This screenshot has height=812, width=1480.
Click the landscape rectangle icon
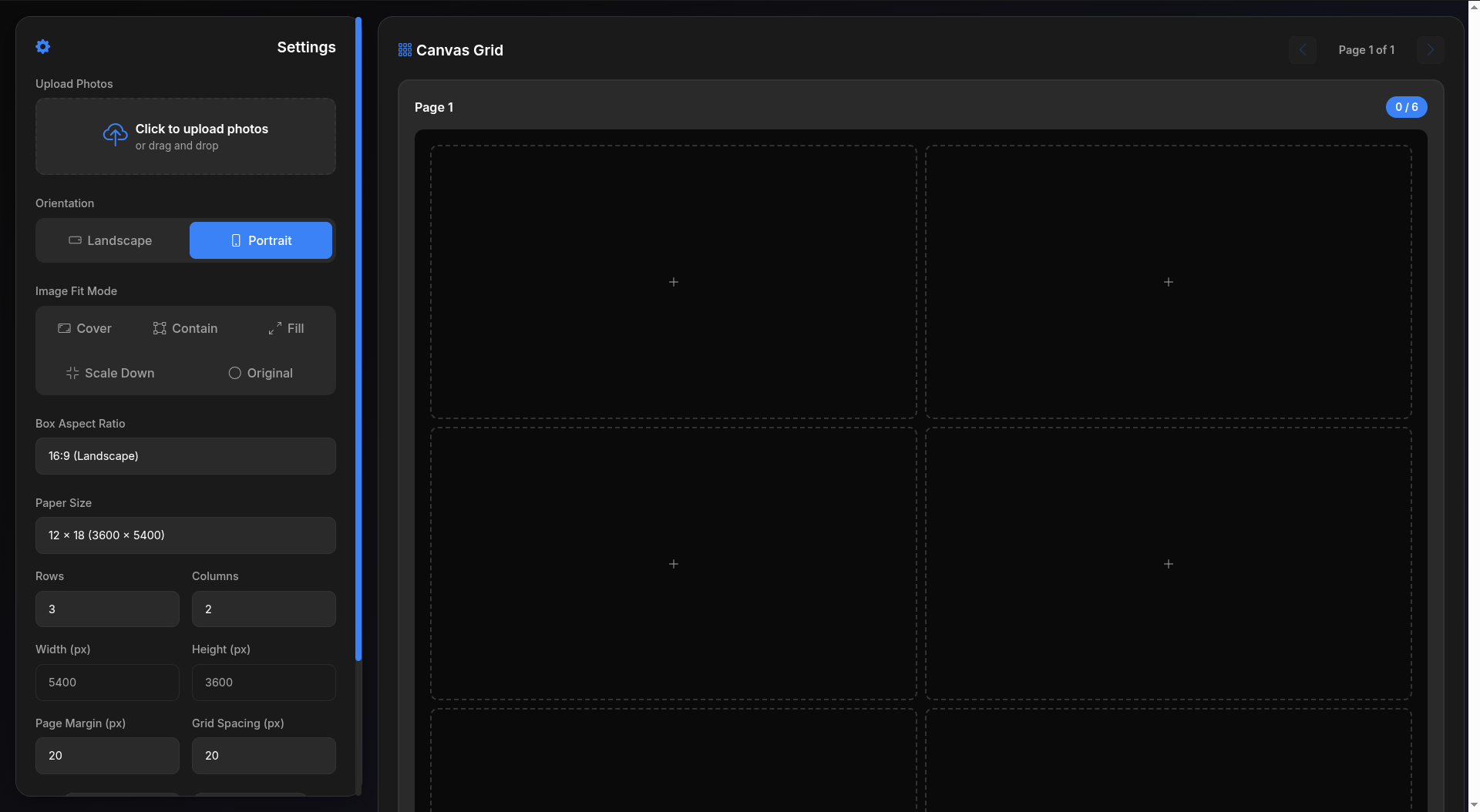click(75, 240)
